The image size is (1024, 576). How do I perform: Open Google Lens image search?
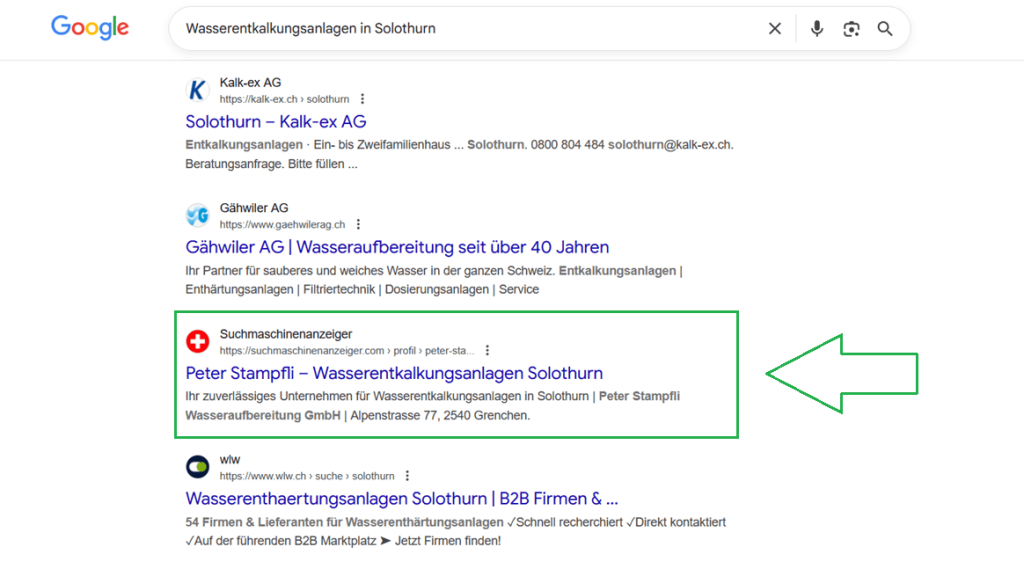coord(851,29)
